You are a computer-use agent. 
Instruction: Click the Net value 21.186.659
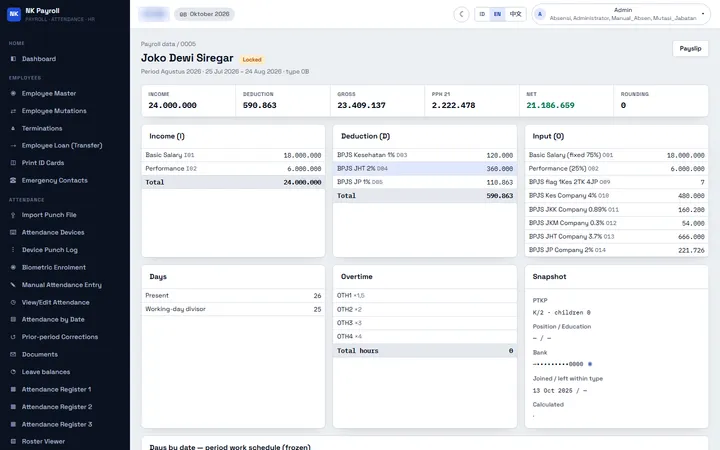pyautogui.click(x=550, y=105)
